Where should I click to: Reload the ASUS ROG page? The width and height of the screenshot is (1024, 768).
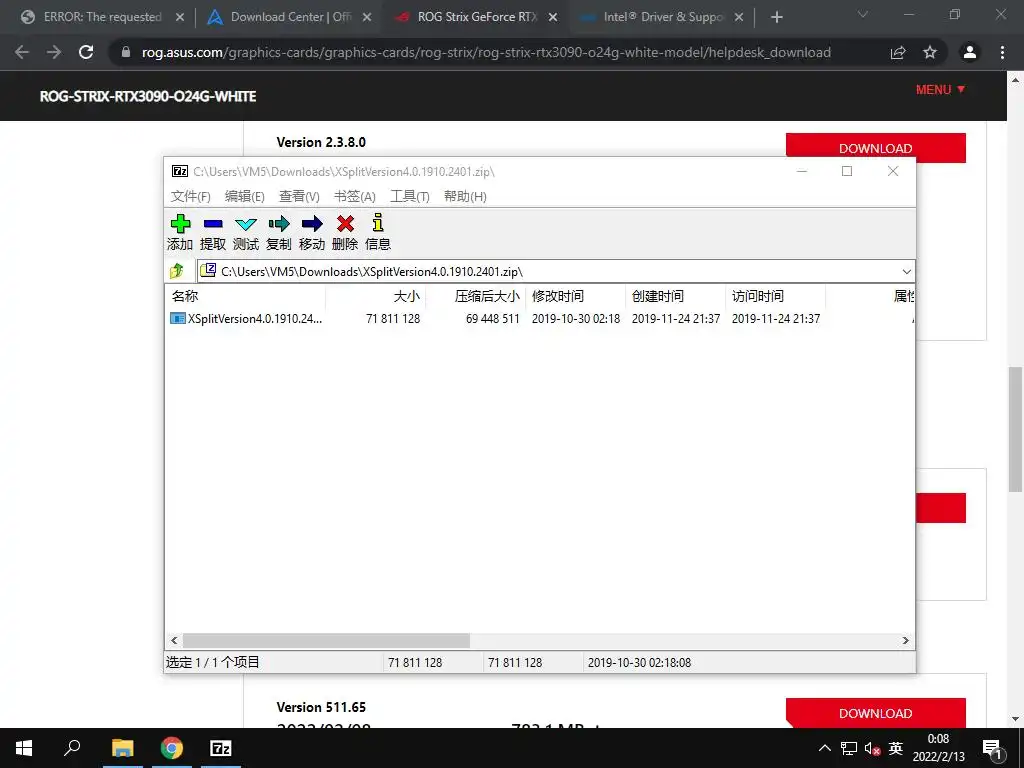click(86, 52)
